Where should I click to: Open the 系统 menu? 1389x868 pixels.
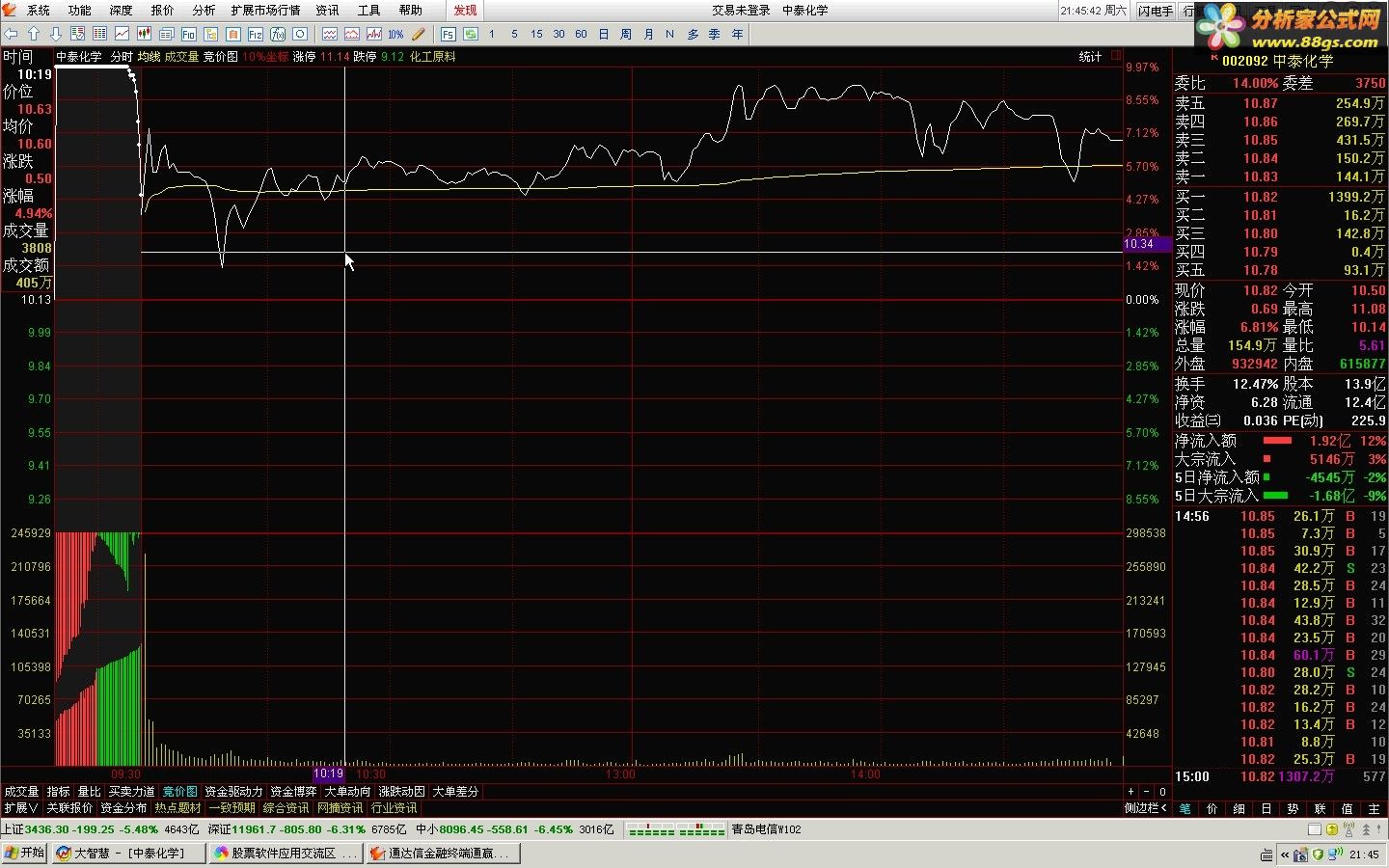tap(39, 11)
